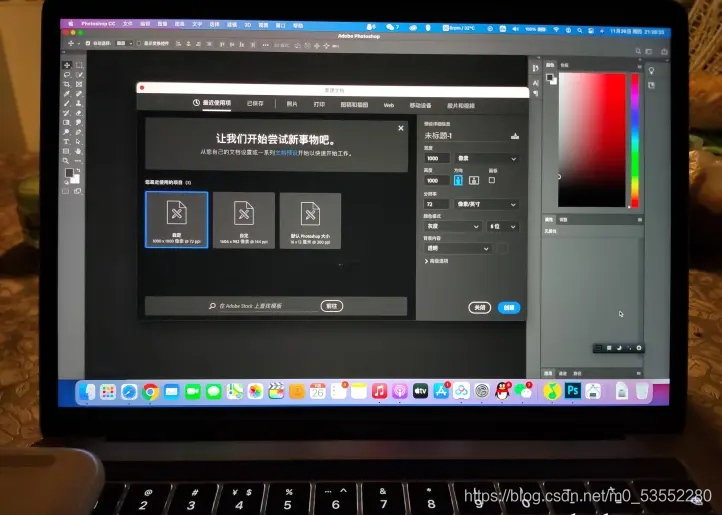Select the Eyedropper tool
Viewport: 722px width, 515px height.
pyautogui.click(x=67, y=94)
